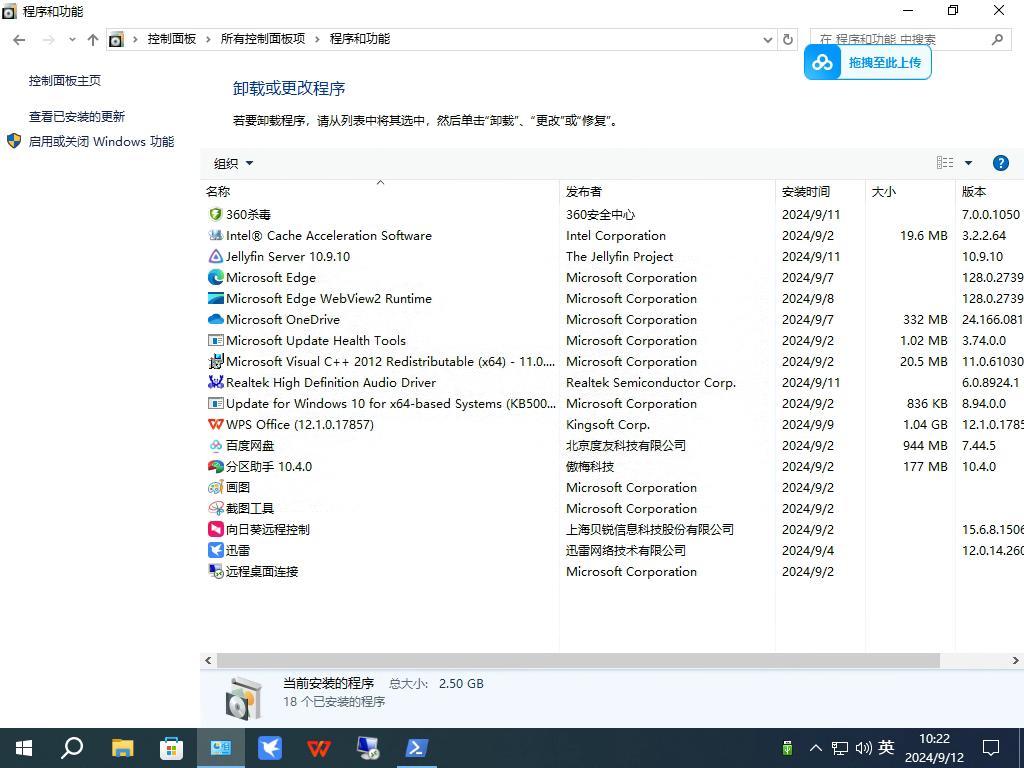Click the horizontal scrollbar right arrow
The height and width of the screenshot is (768, 1024).
1015,660
